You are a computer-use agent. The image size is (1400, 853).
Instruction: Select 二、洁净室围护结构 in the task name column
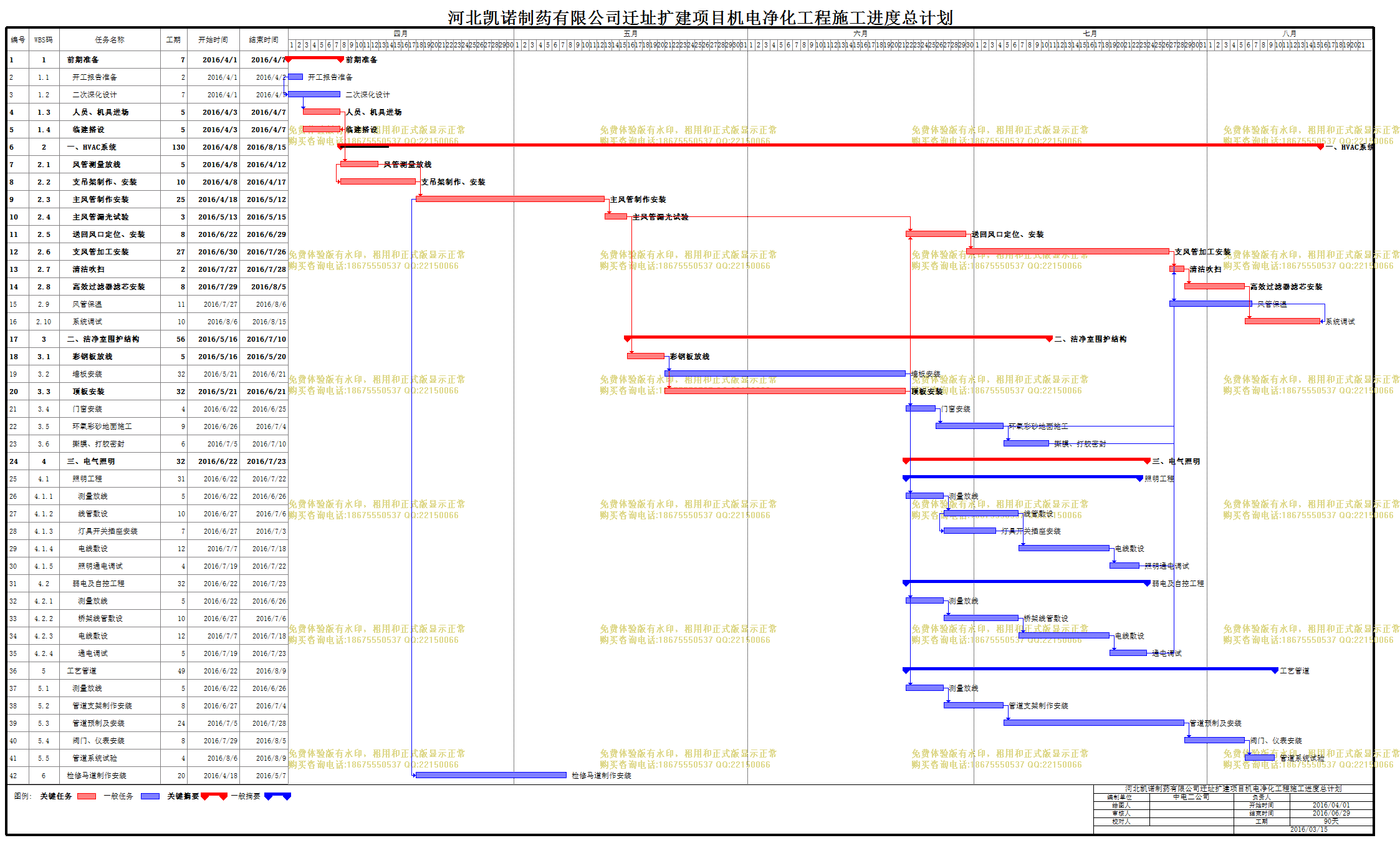(103, 339)
